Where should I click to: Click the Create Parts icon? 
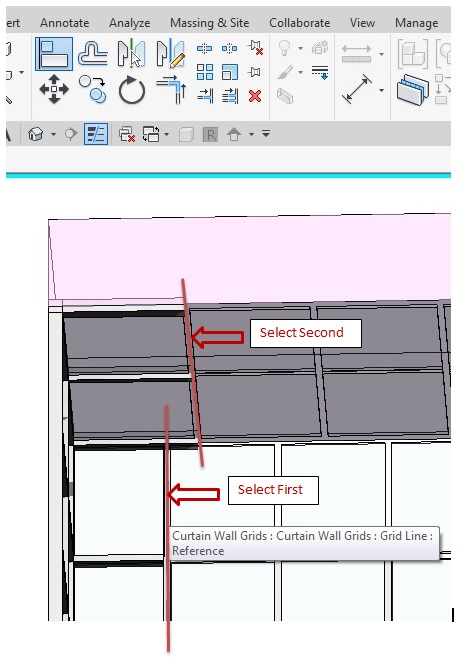click(x=413, y=89)
